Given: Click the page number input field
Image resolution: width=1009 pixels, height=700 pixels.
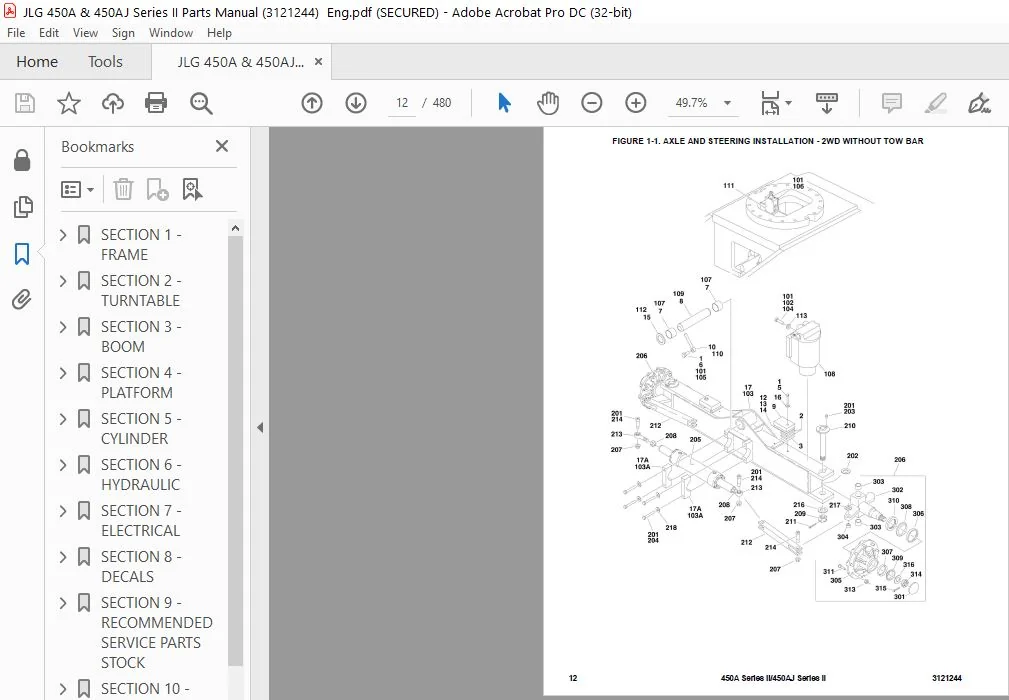Looking at the screenshot, I should tap(402, 103).
